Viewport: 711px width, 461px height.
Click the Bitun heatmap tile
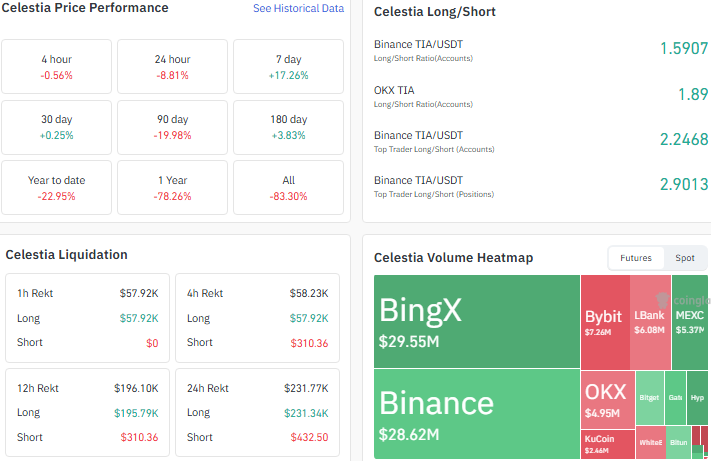coord(678,442)
